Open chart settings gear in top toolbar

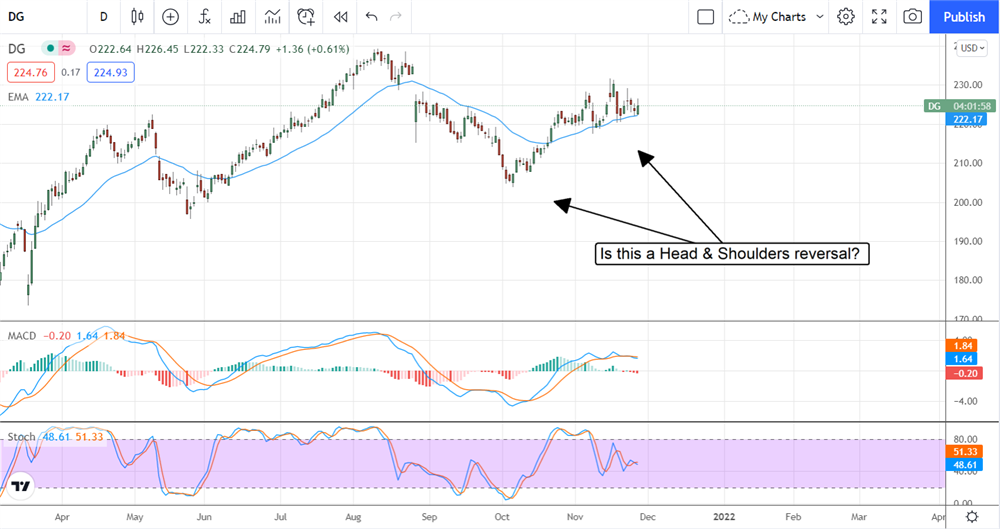click(846, 16)
